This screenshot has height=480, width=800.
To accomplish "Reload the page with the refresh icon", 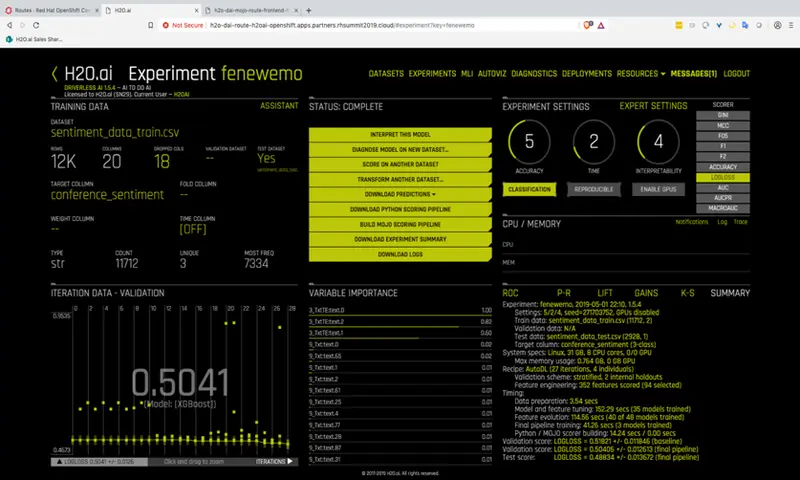I will pyautogui.click(x=36, y=25).
